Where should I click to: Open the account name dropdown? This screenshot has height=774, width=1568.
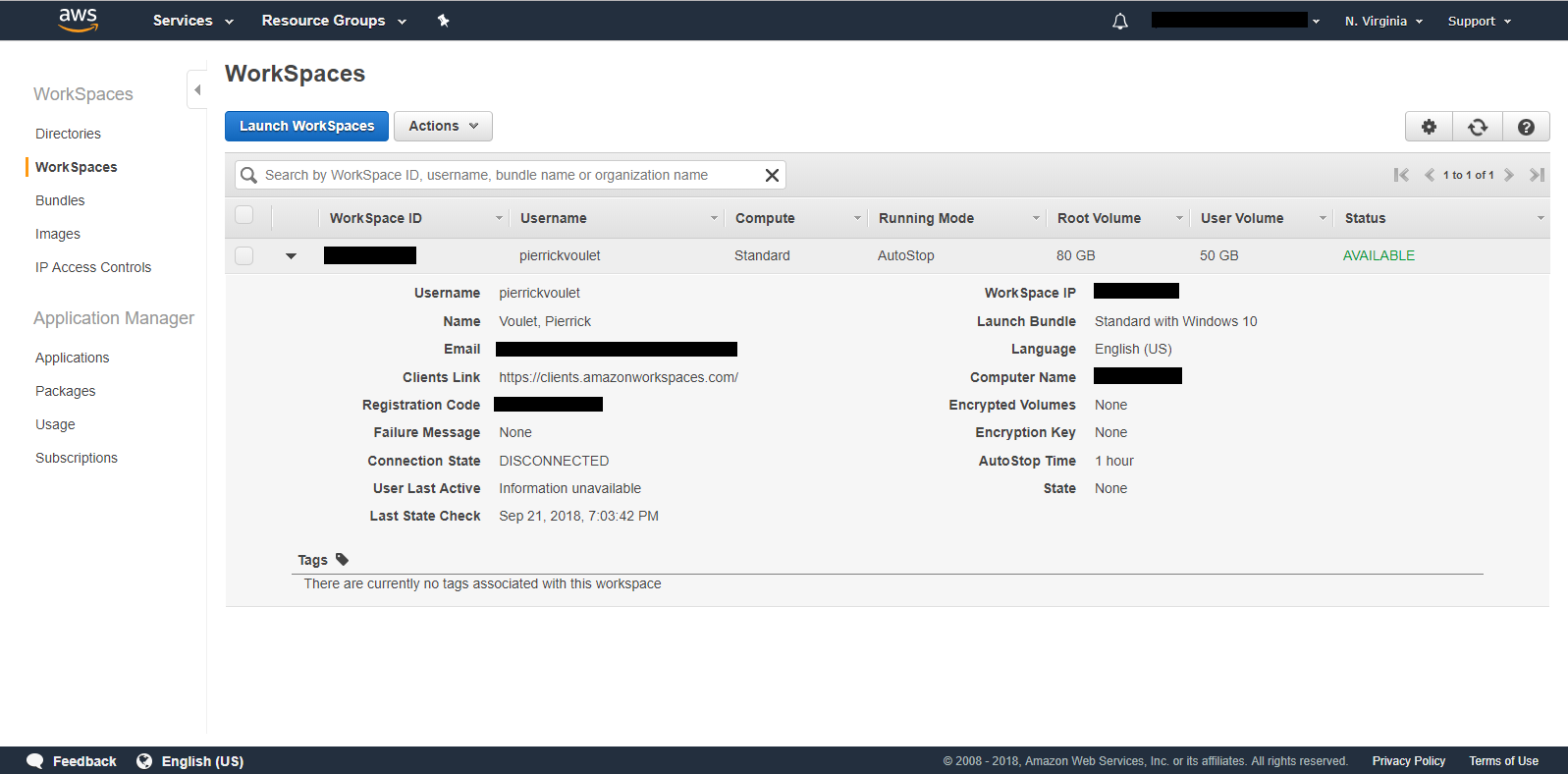click(x=1236, y=21)
